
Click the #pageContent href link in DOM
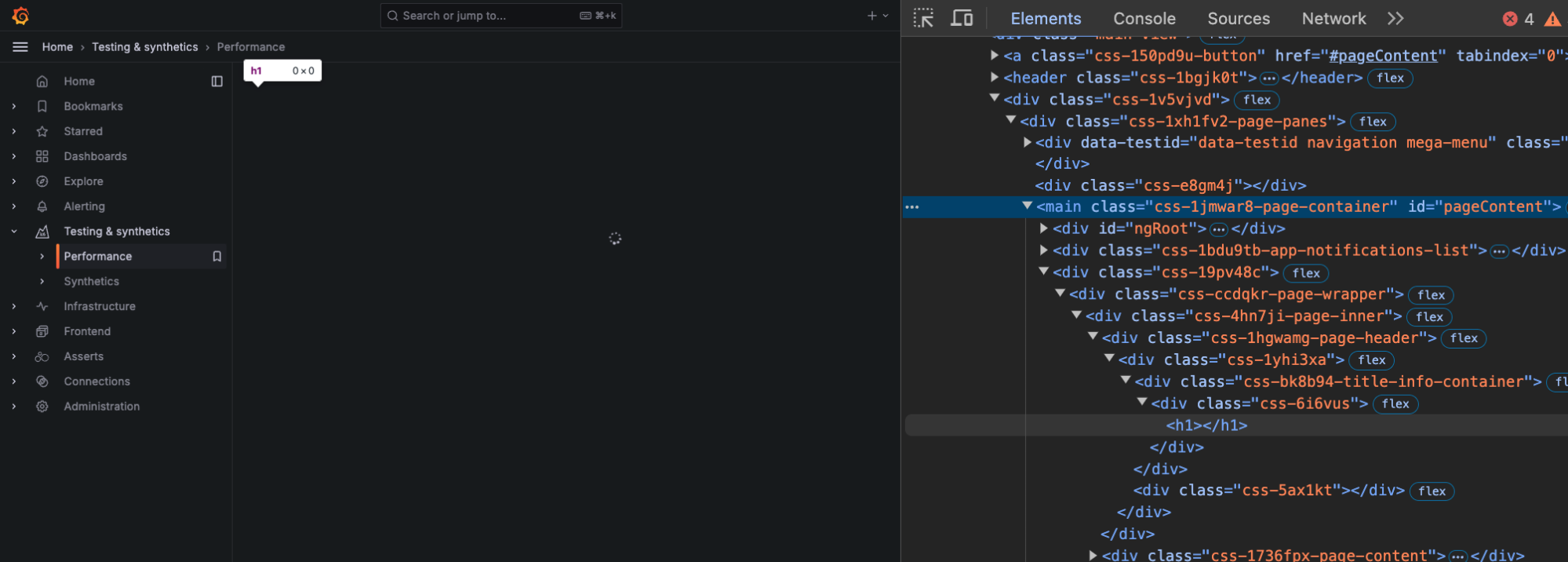(1384, 56)
